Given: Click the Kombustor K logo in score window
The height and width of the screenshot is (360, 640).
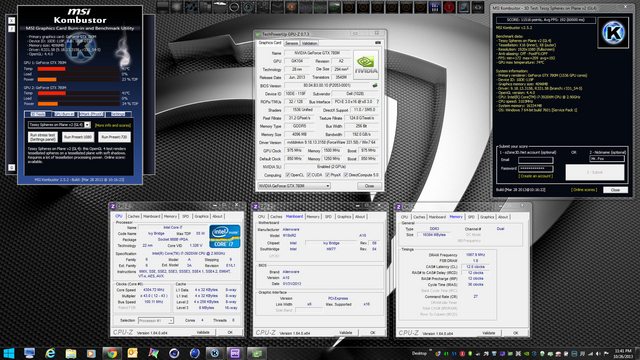Looking at the screenshot, I should coord(613,32).
